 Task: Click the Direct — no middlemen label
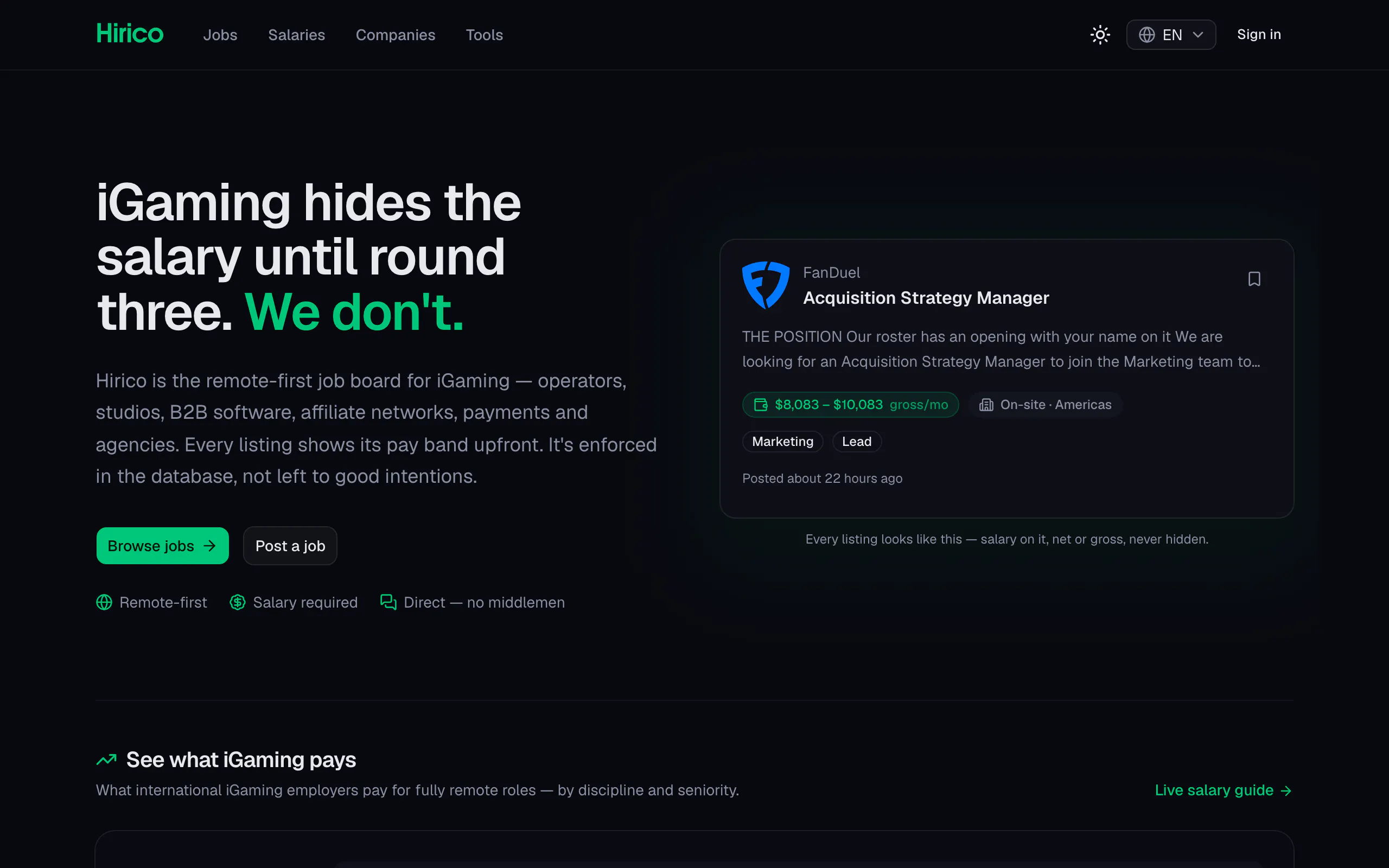point(484,602)
